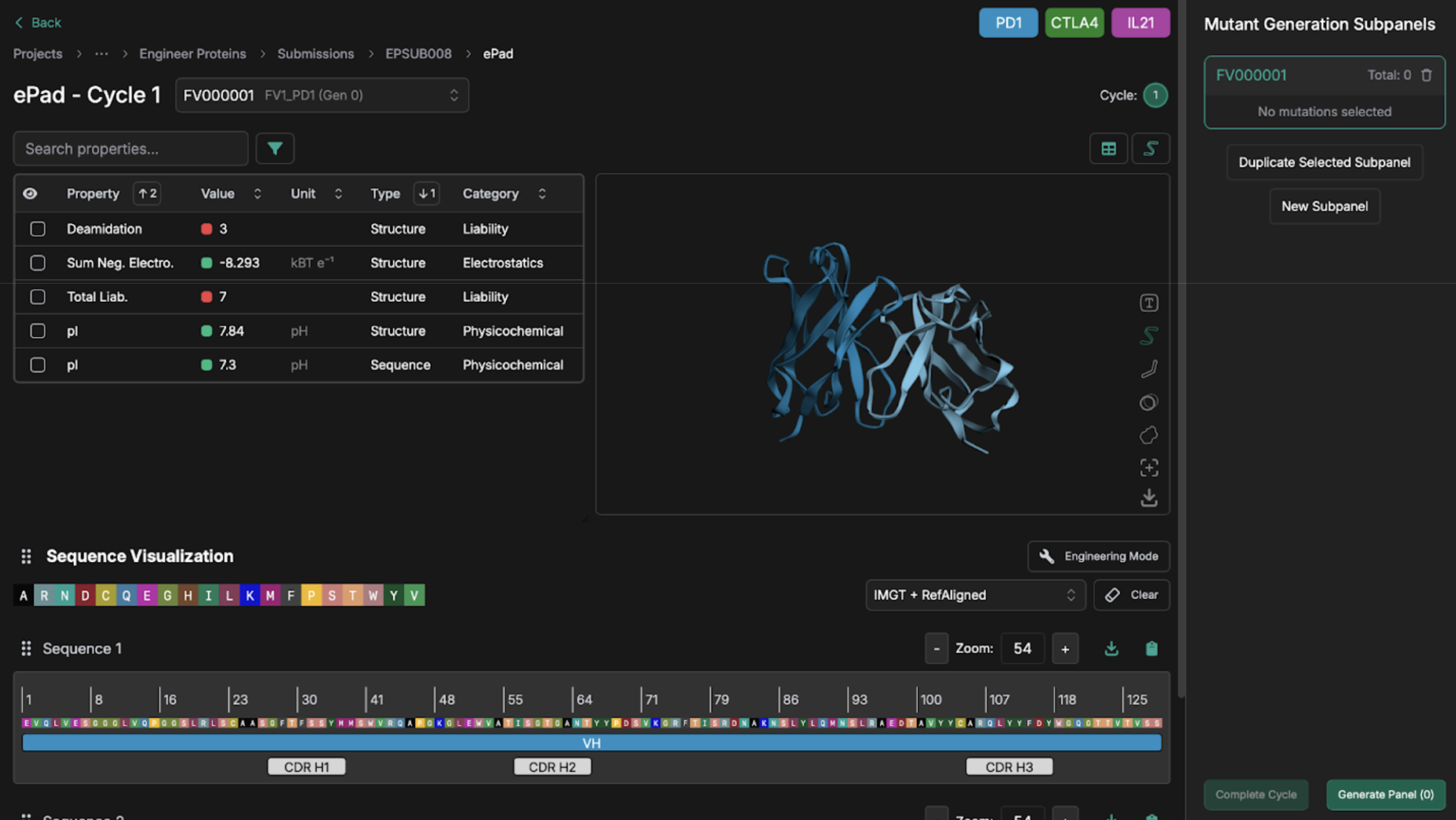
Task: Expand the IMGT + RefAligned numbering dropdown
Action: [x=975, y=595]
